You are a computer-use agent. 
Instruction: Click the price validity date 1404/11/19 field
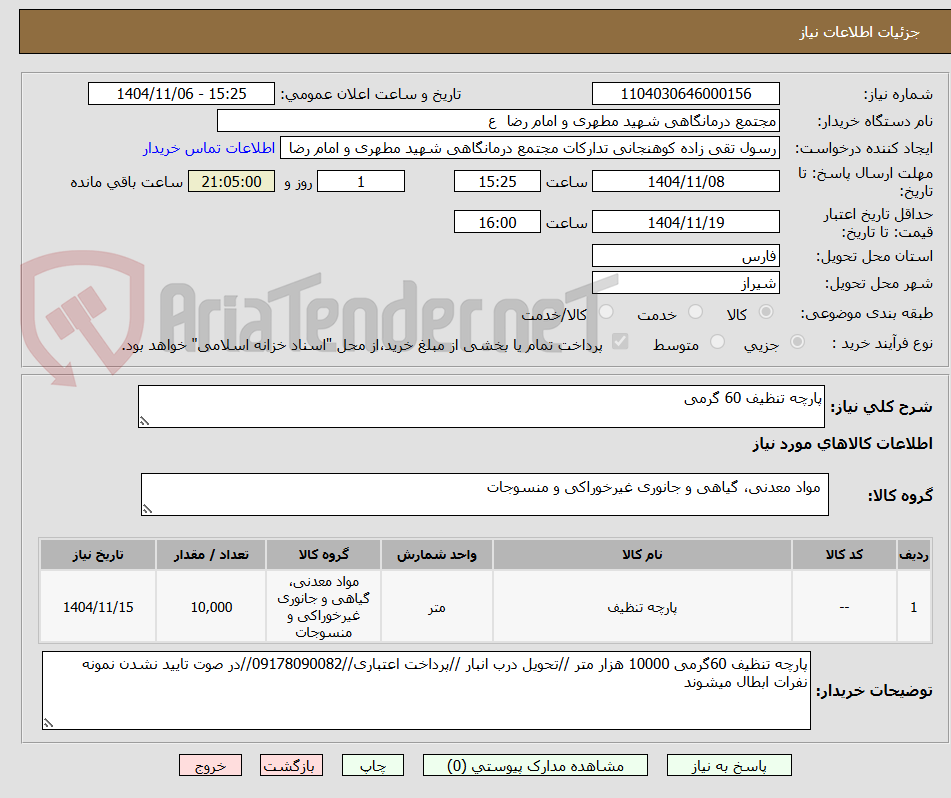(685, 222)
